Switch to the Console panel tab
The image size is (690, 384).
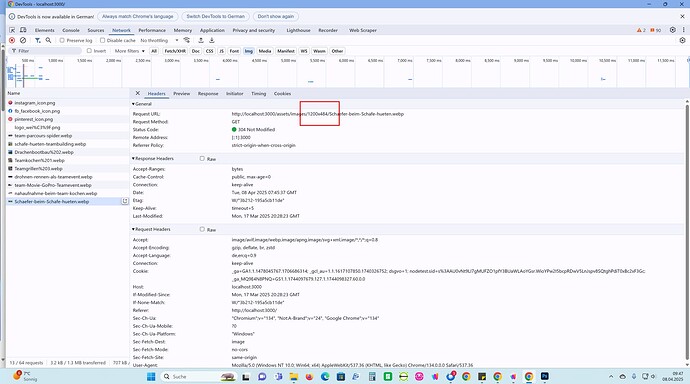pyautogui.click(x=71, y=30)
